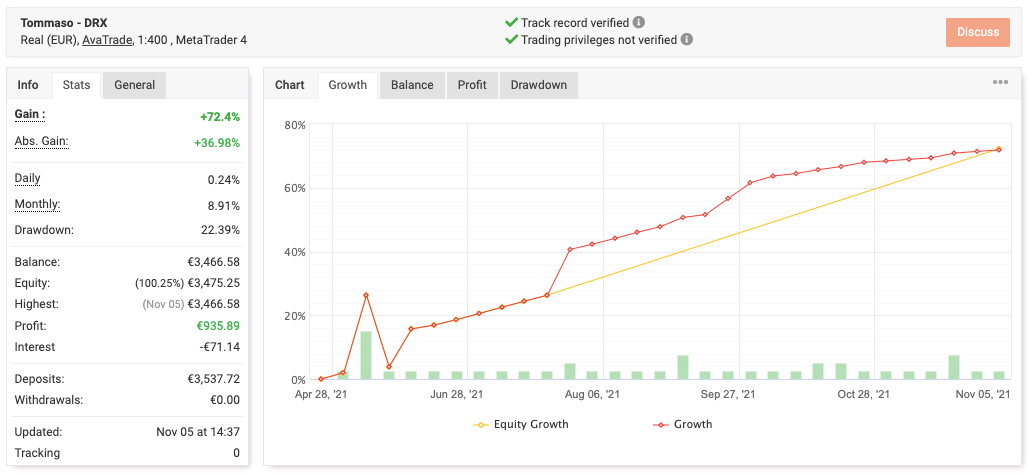Toggle Growth series in chart legend

coord(683,424)
